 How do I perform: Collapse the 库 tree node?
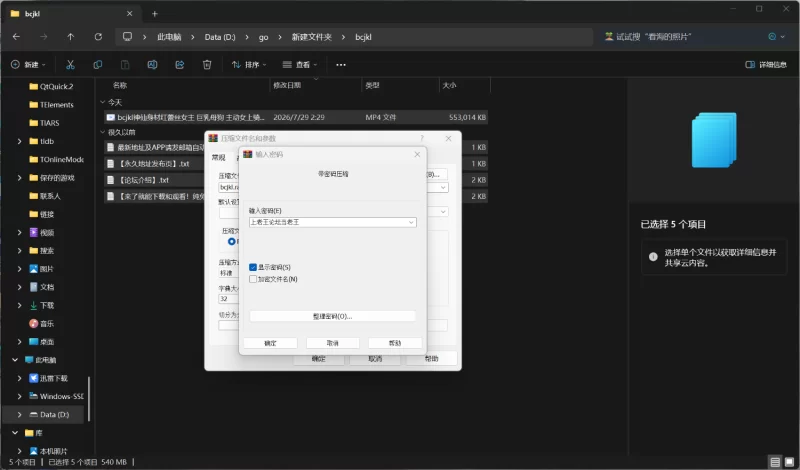pos(15,433)
